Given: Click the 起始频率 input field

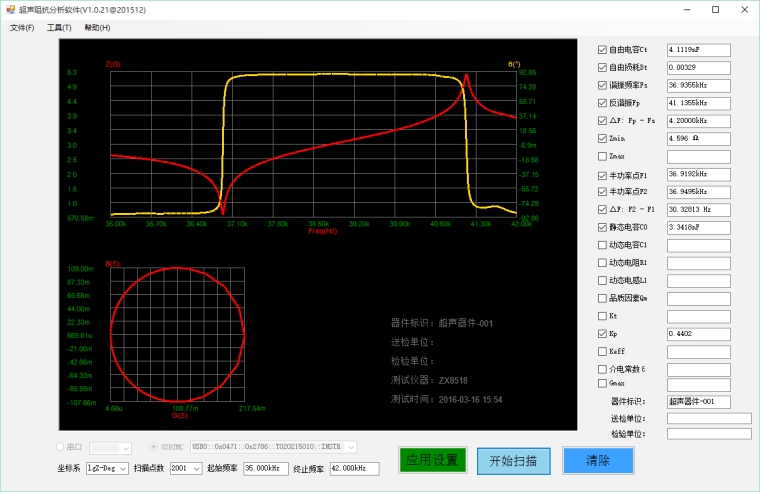Looking at the screenshot, I should click(x=265, y=468).
